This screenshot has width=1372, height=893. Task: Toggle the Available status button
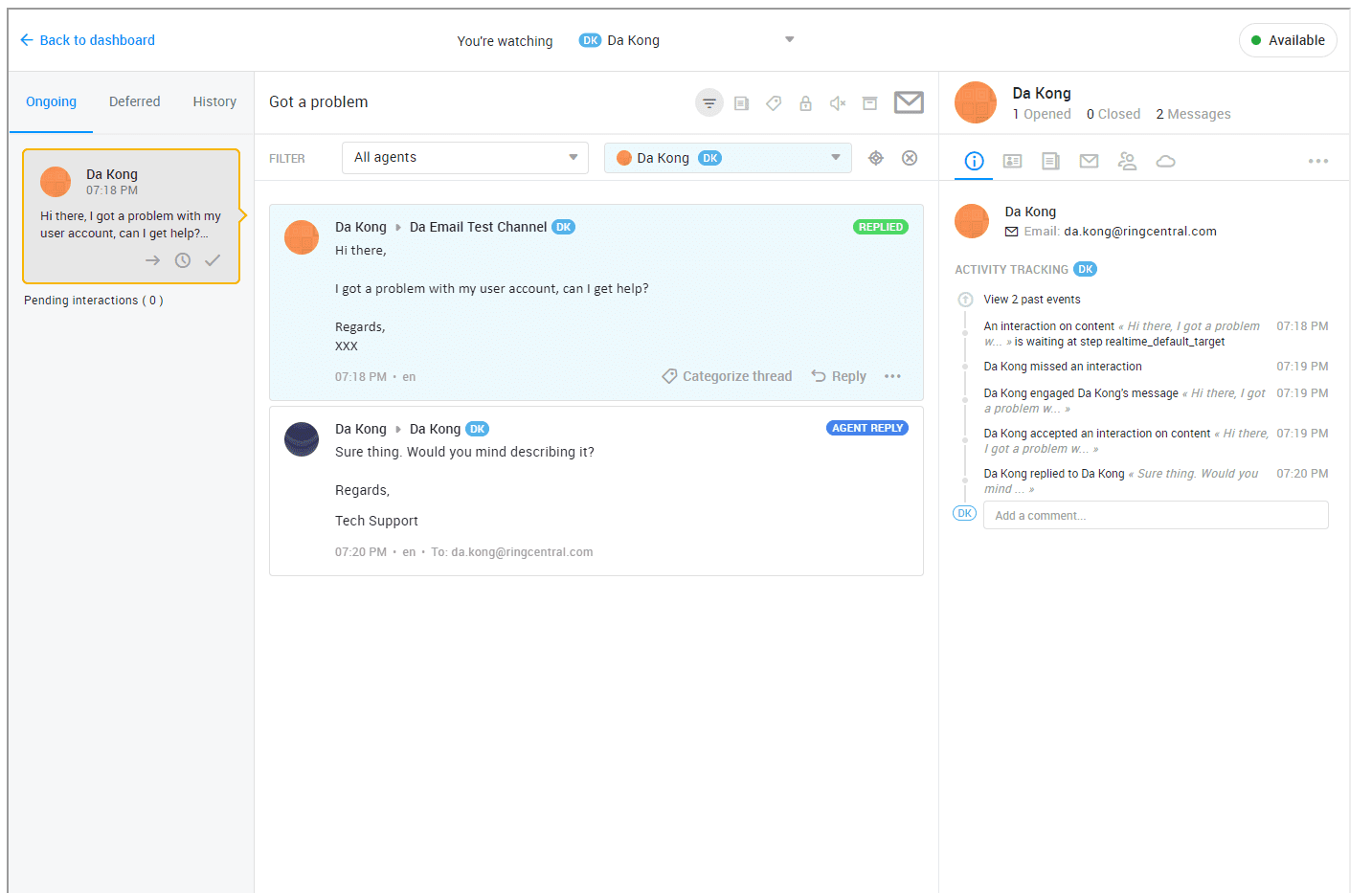tap(1288, 40)
